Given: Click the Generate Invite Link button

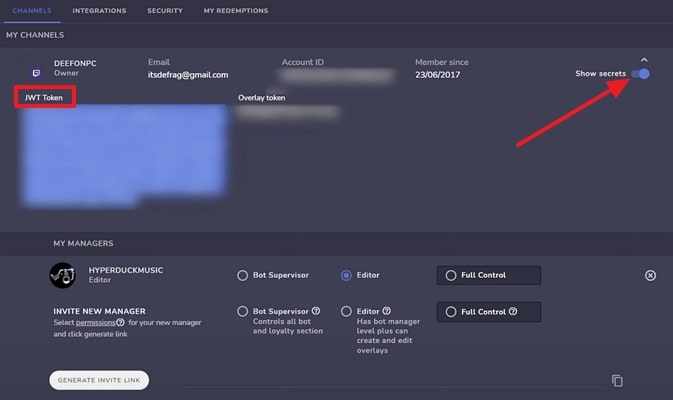Looking at the screenshot, I should (x=99, y=380).
